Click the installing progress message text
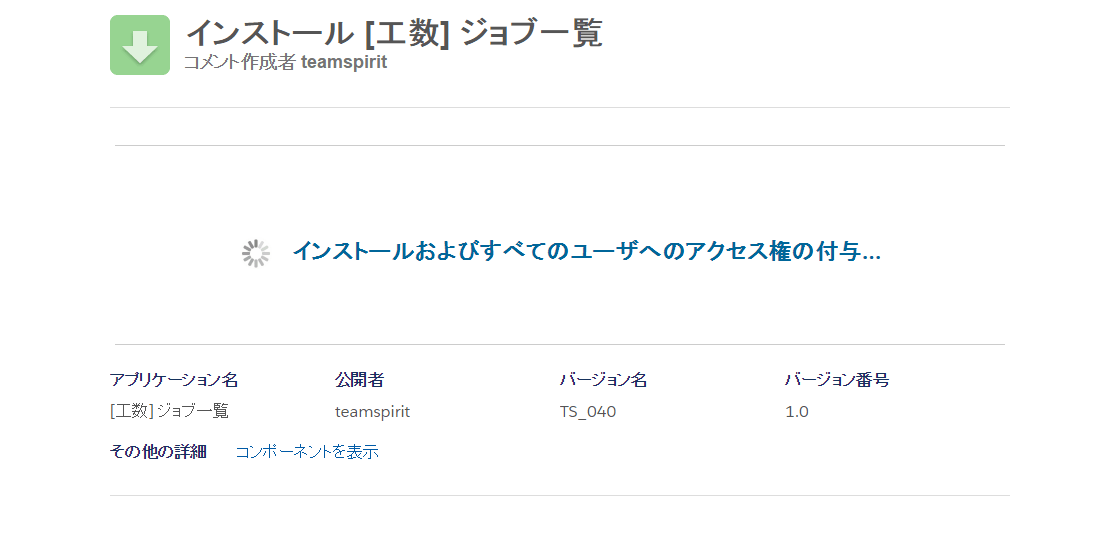 point(587,251)
